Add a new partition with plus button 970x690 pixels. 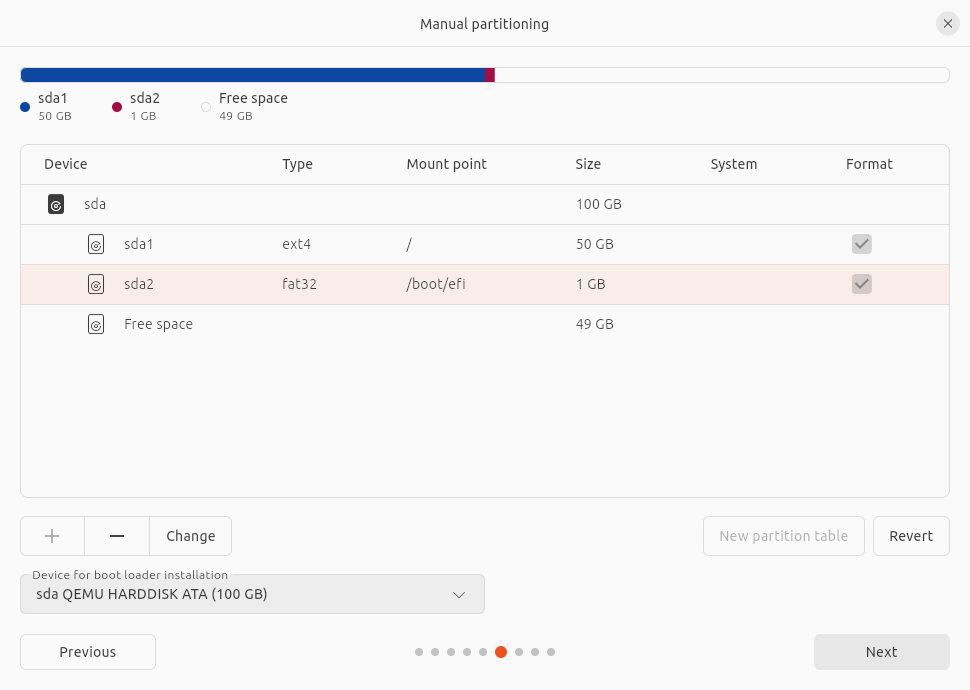[x=53, y=536]
